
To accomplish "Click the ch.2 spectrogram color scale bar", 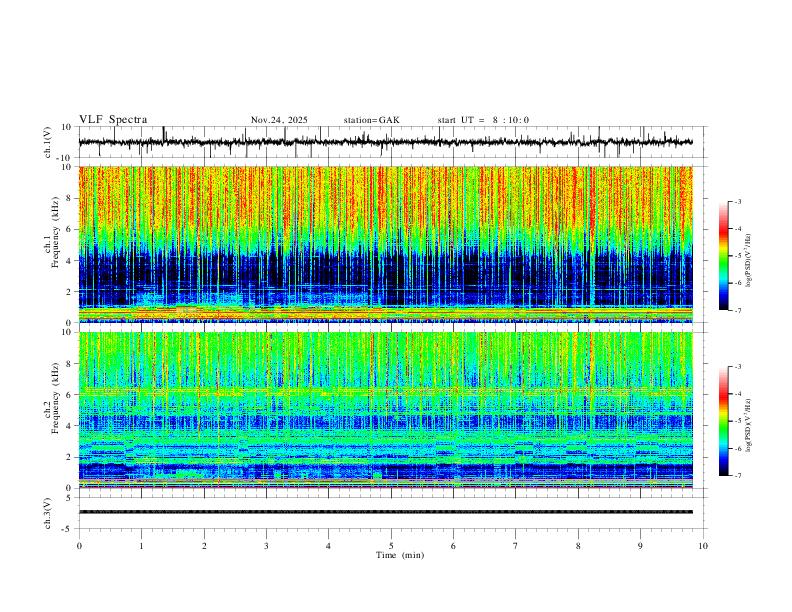I will (x=724, y=421).
